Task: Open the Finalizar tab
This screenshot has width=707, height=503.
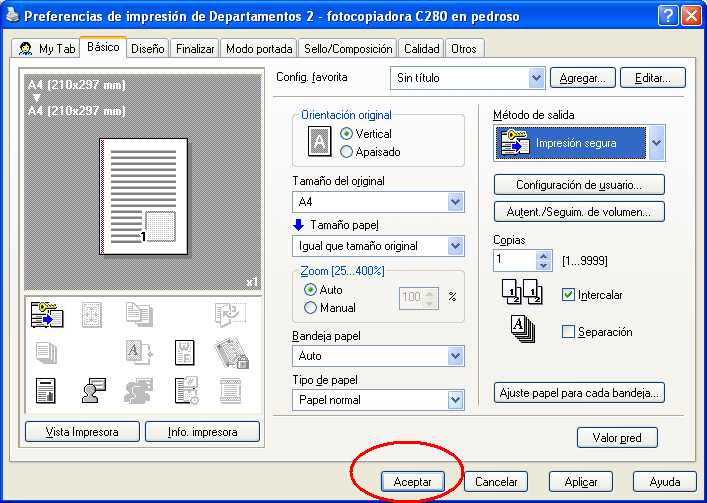Action: [195, 49]
